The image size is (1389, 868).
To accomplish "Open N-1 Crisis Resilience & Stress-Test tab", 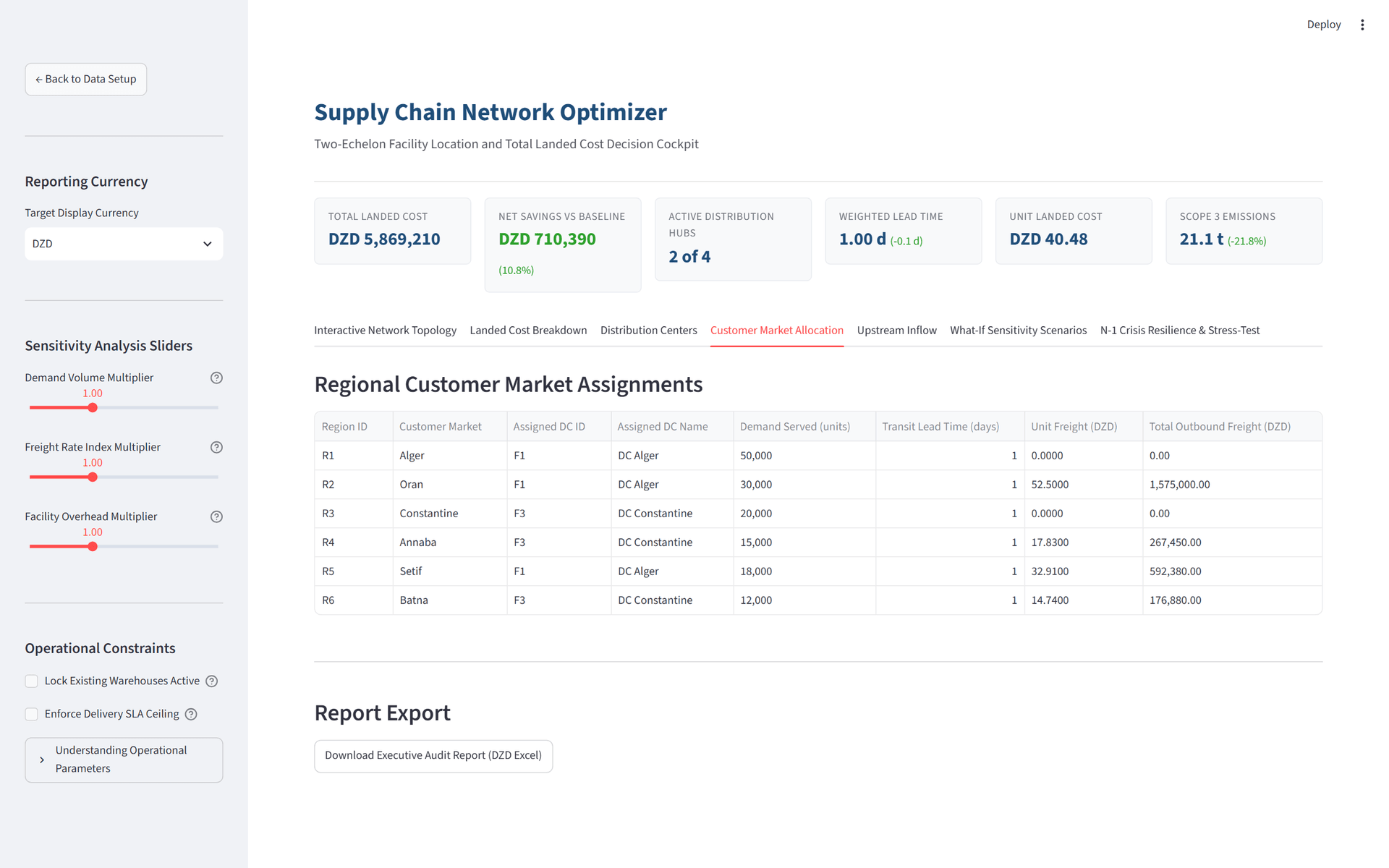I will [1179, 331].
